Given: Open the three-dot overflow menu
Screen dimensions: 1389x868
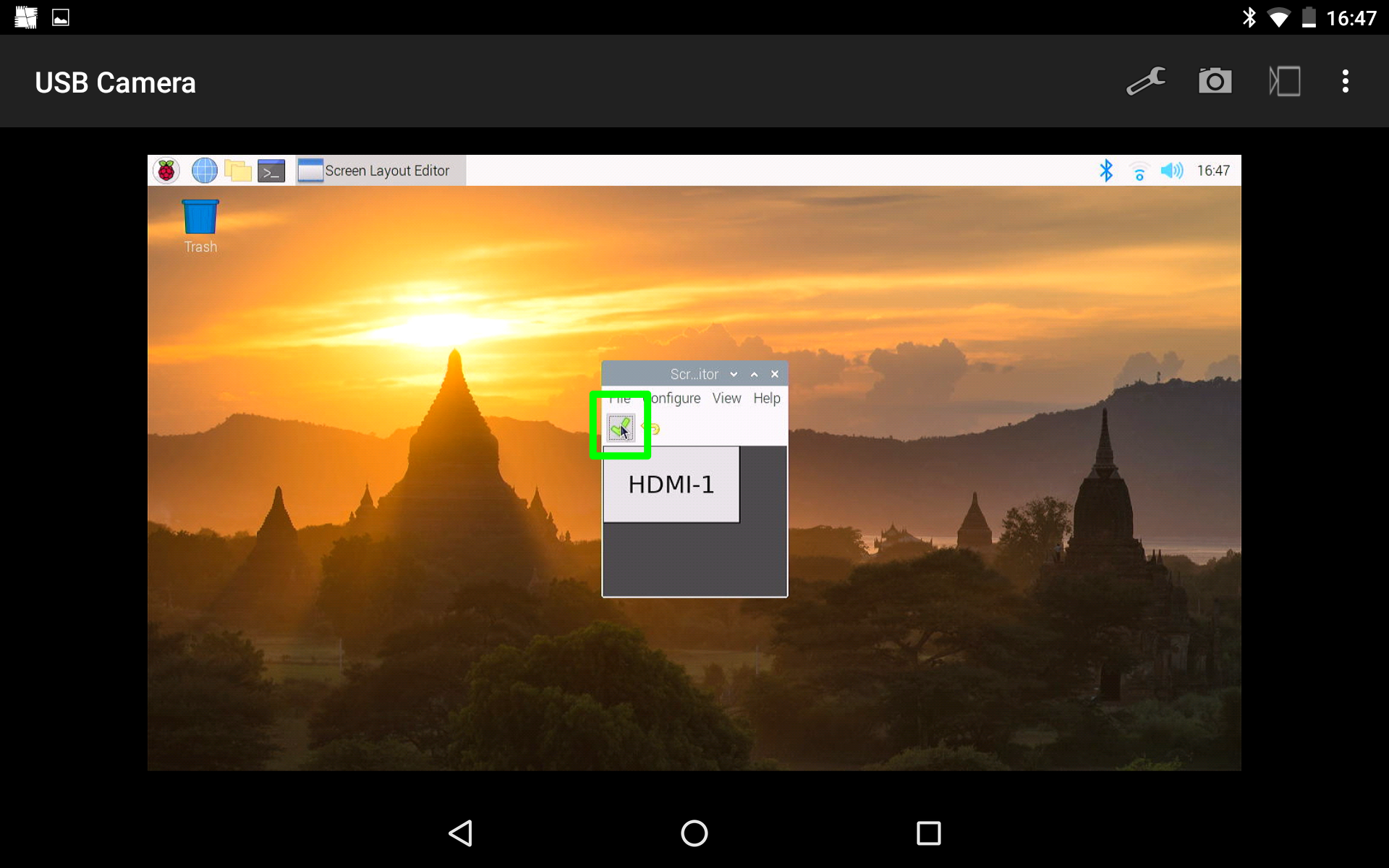Looking at the screenshot, I should [x=1345, y=82].
